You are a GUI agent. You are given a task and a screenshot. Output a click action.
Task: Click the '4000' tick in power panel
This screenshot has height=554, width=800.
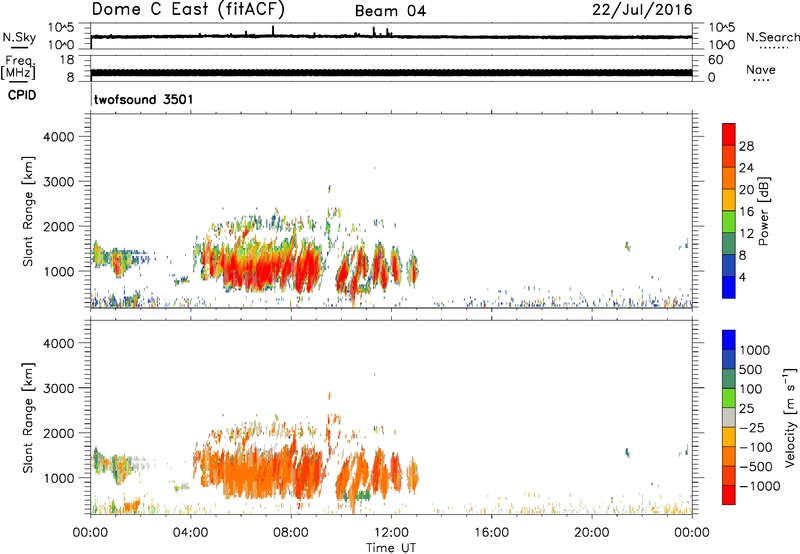point(59,137)
